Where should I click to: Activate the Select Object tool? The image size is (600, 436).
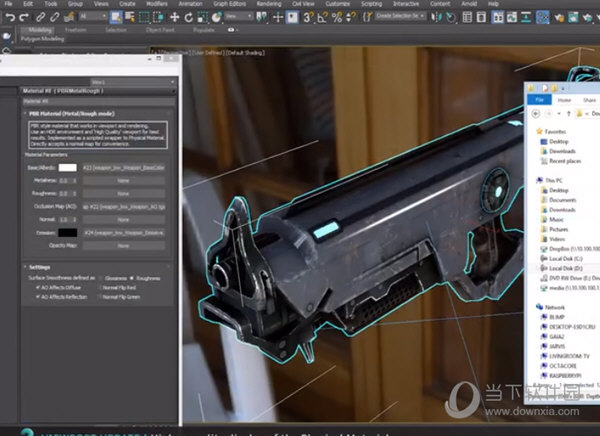pos(116,17)
